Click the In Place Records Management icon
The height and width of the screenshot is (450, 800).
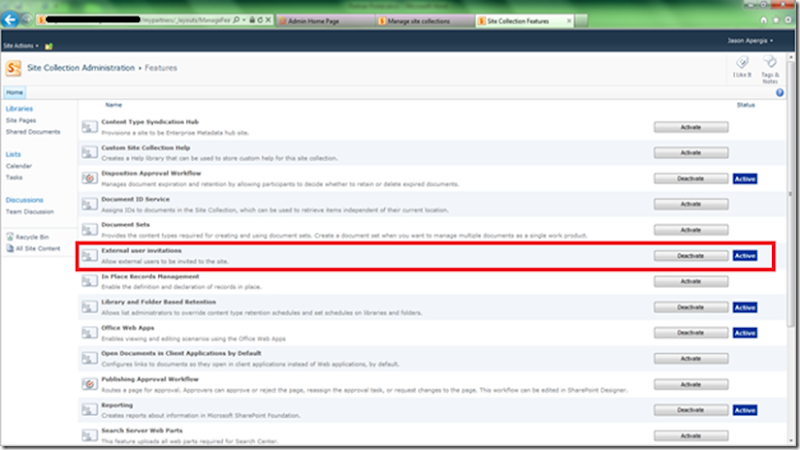pyautogui.click(x=90, y=281)
